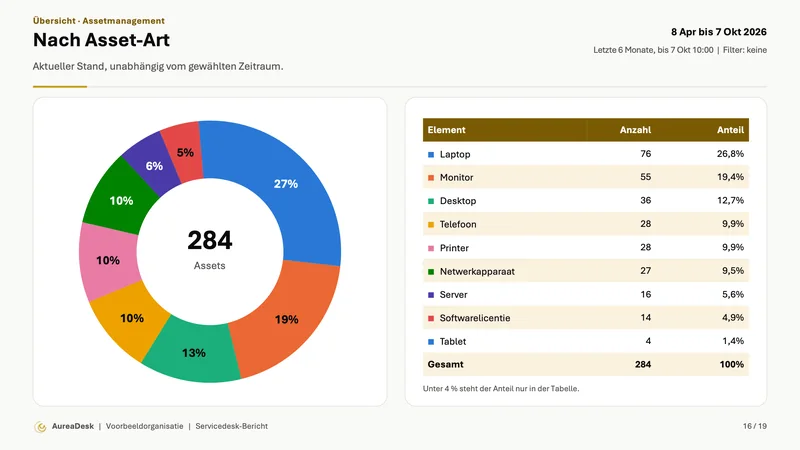Image resolution: width=800 pixels, height=450 pixels.
Task: Click count 27 in Netwerkapparaat row
Action: pyautogui.click(x=645, y=271)
